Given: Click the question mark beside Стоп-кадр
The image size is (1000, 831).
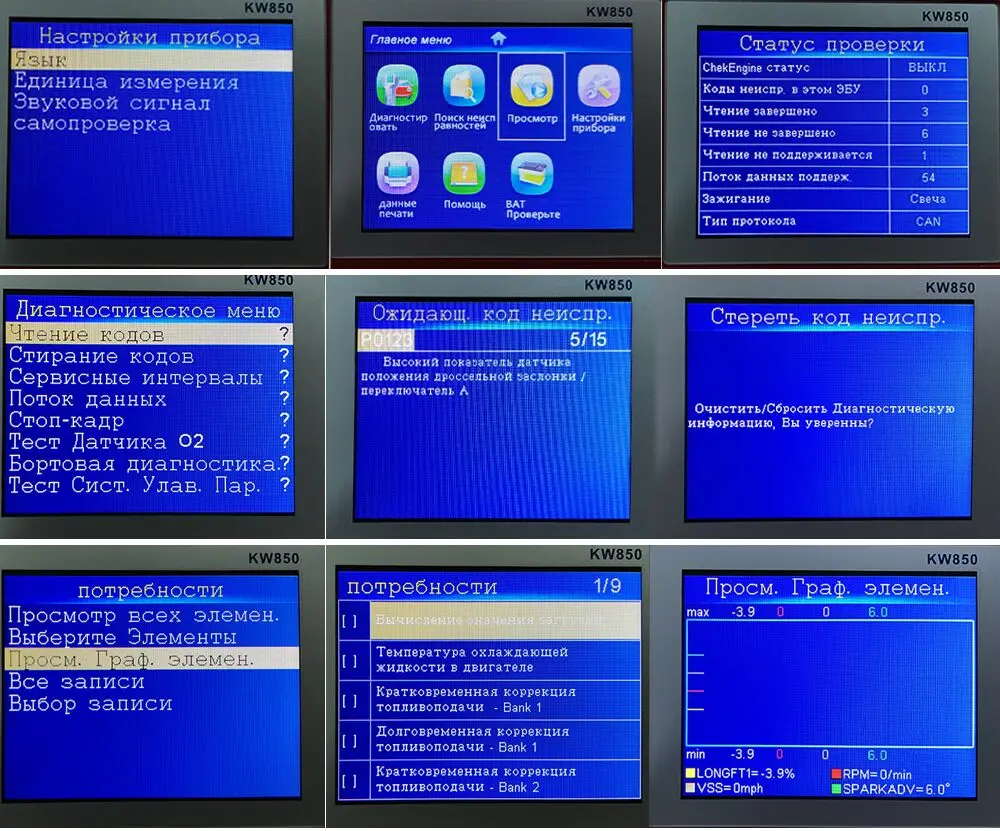Looking at the screenshot, I should (284, 420).
